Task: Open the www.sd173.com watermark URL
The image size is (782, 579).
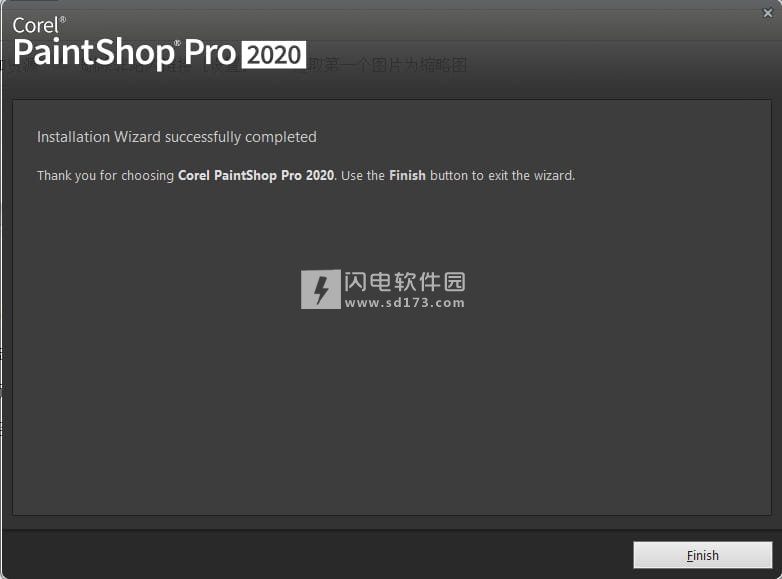Action: pos(404,303)
